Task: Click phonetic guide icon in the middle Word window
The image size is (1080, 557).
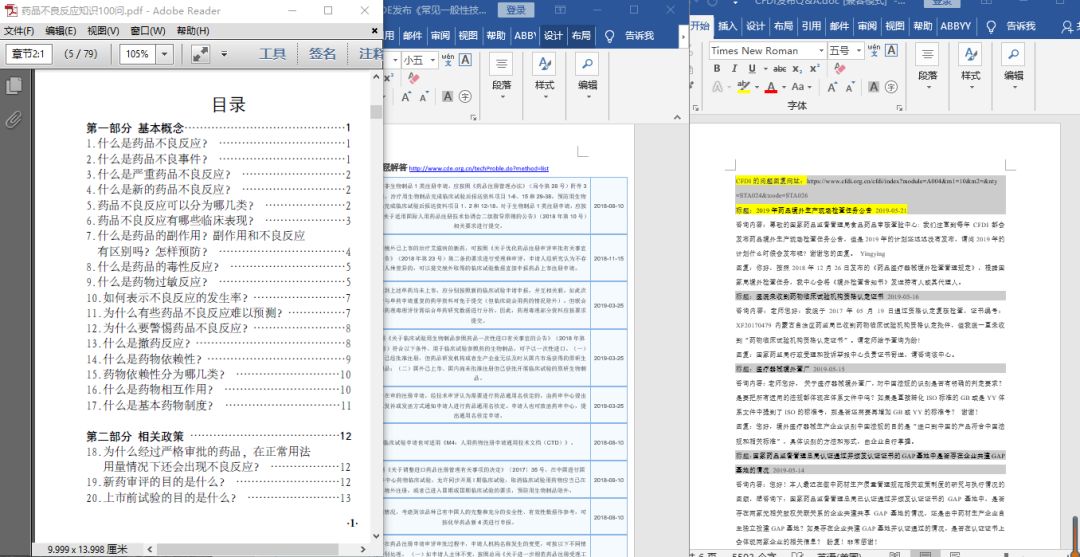Action: (448, 60)
